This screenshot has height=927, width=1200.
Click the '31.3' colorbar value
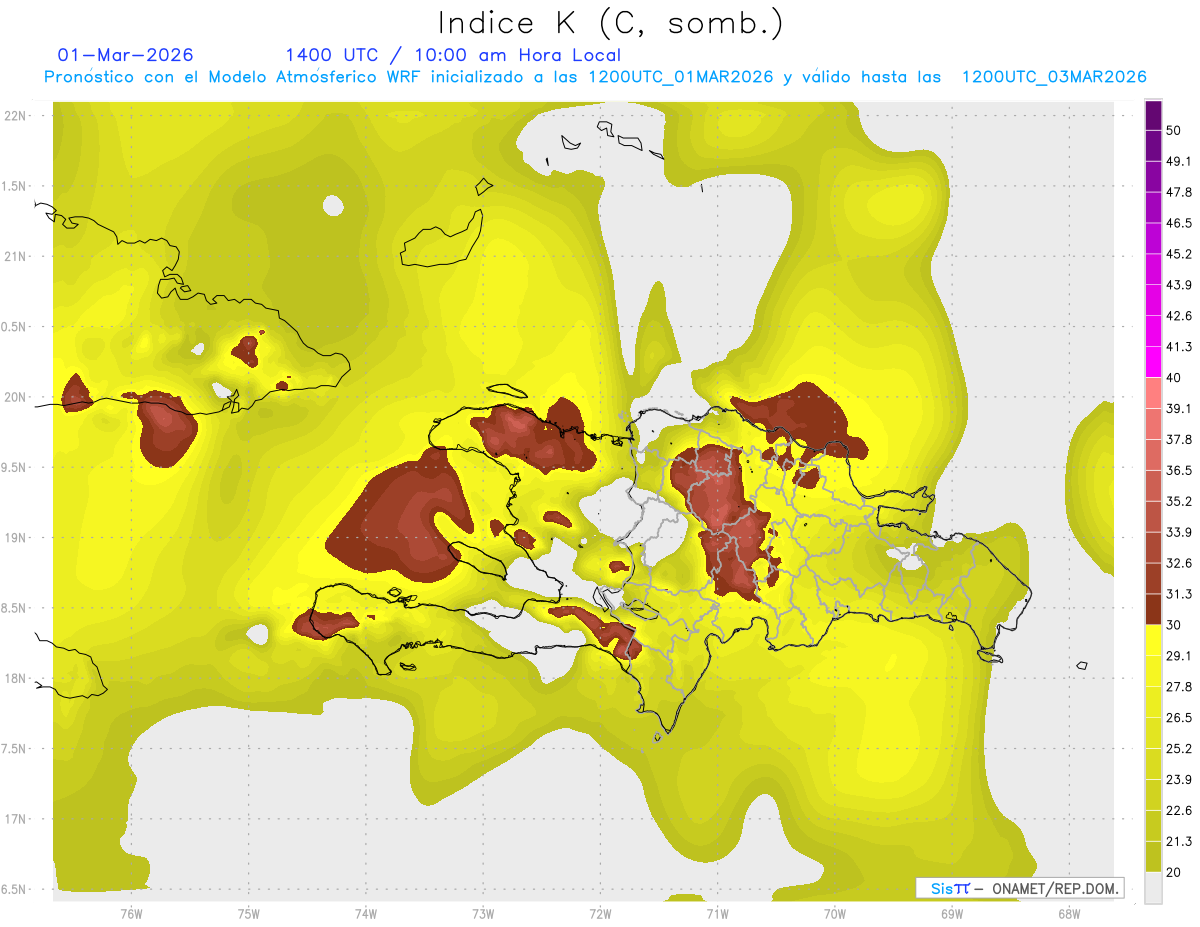point(1179,594)
